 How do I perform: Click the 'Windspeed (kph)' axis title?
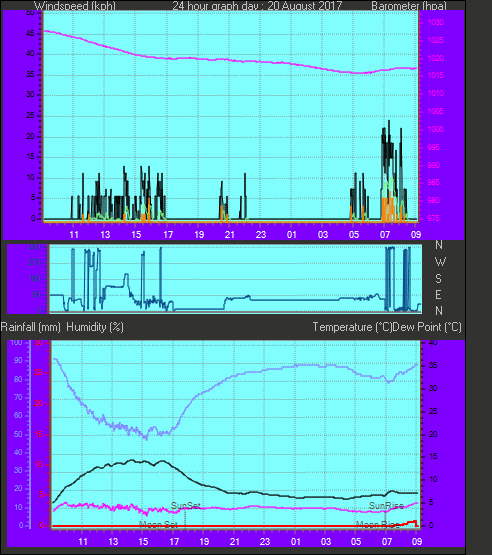(75, 6)
